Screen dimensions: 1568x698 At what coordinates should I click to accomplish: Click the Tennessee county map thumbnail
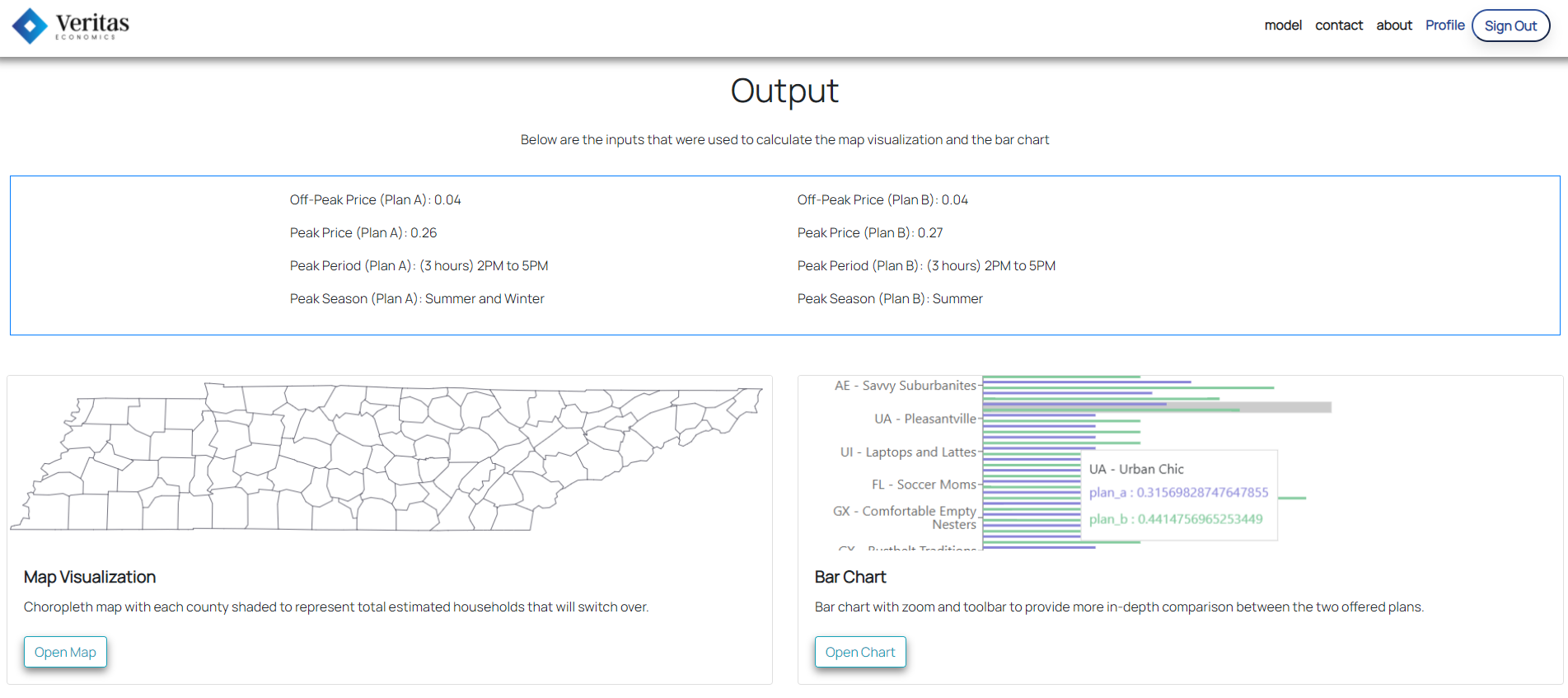point(386,457)
